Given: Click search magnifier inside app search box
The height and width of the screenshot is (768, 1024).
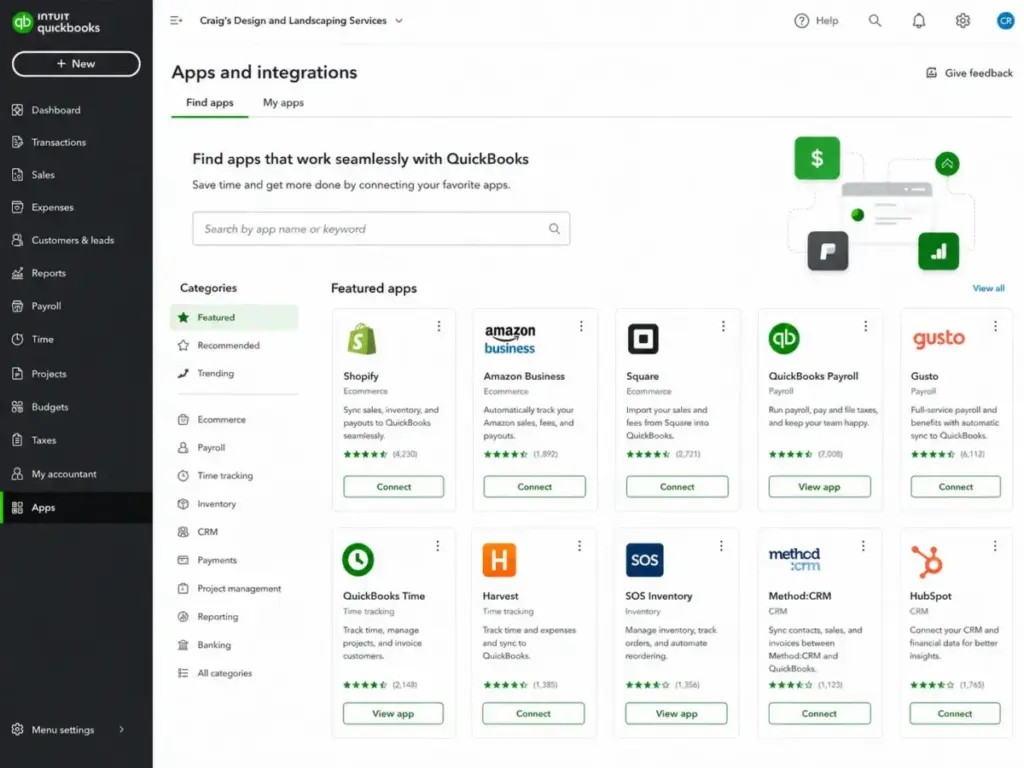Looking at the screenshot, I should coord(554,229).
